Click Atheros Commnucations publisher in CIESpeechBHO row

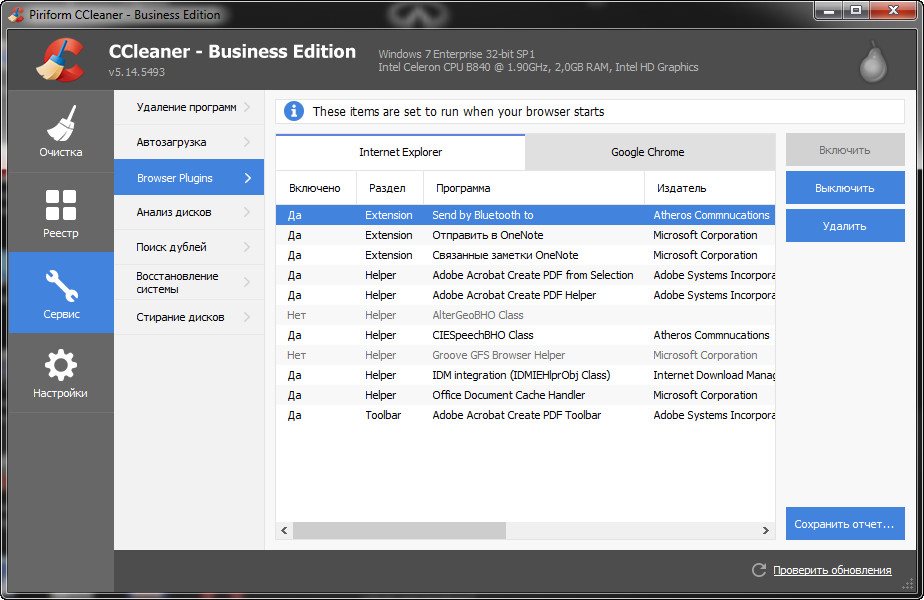pyautogui.click(x=711, y=335)
